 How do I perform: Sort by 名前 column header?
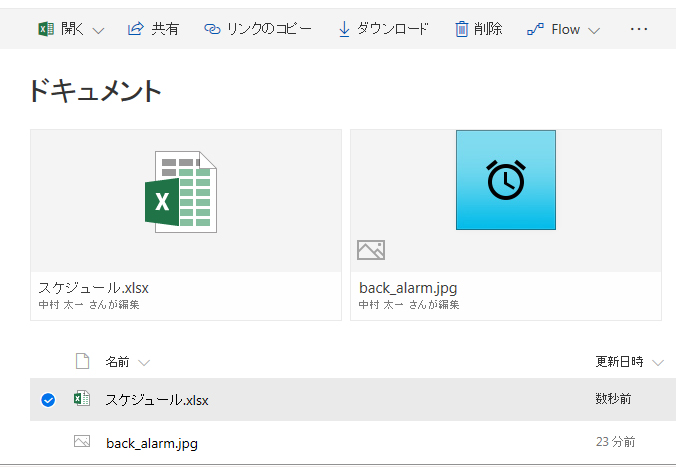[117, 362]
